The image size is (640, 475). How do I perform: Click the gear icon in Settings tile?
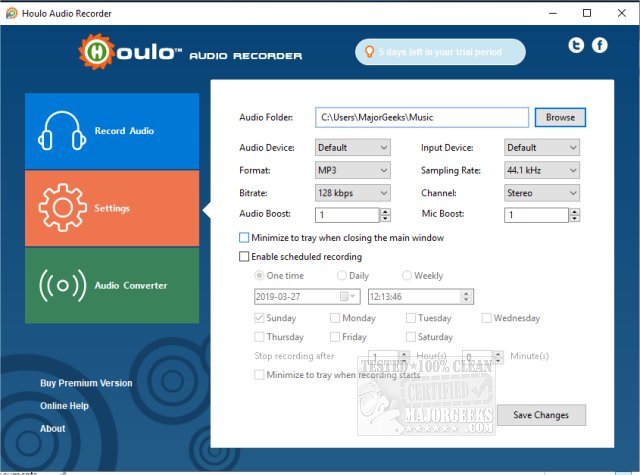62,208
